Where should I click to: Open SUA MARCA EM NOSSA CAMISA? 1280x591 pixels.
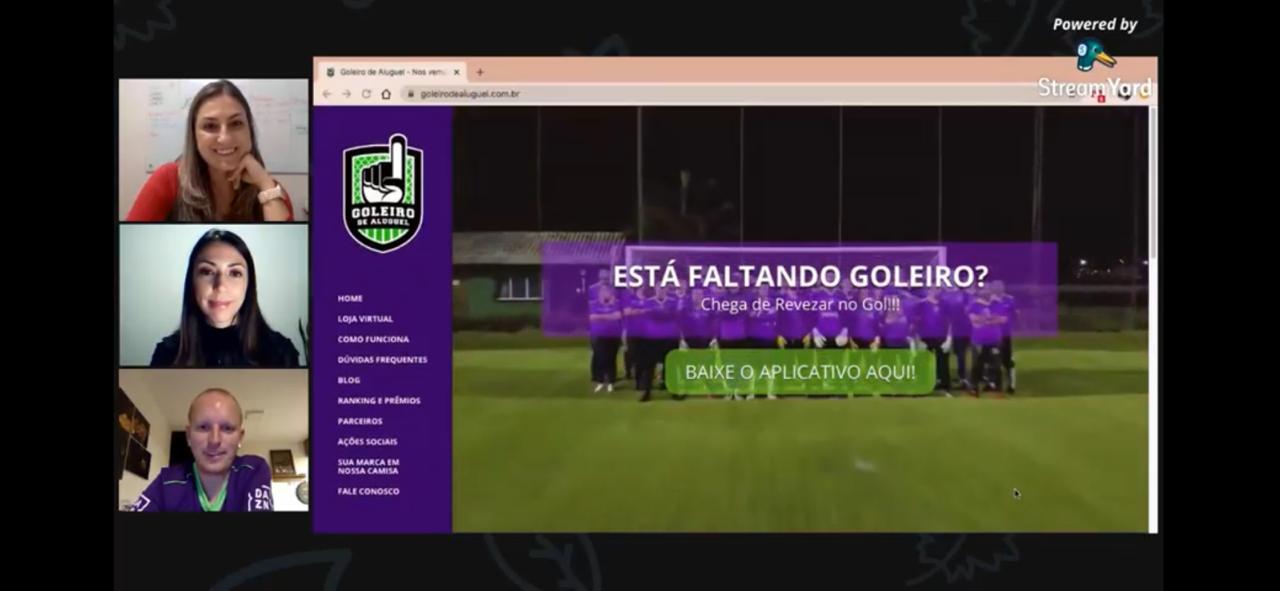tap(368, 466)
